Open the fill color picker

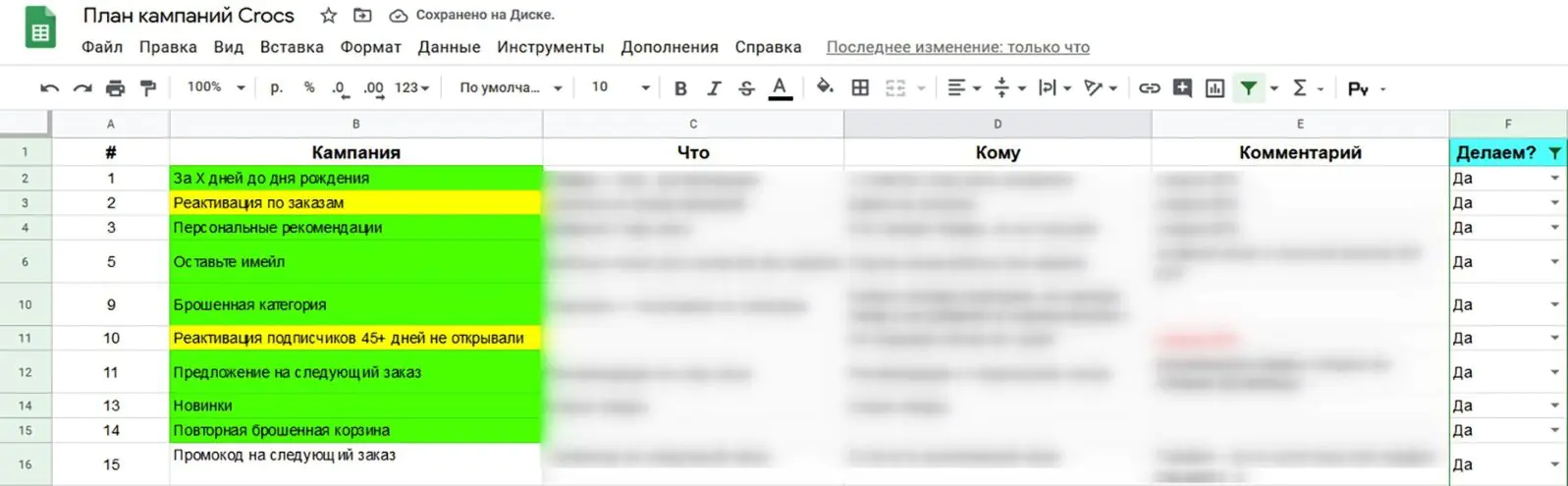tap(825, 87)
